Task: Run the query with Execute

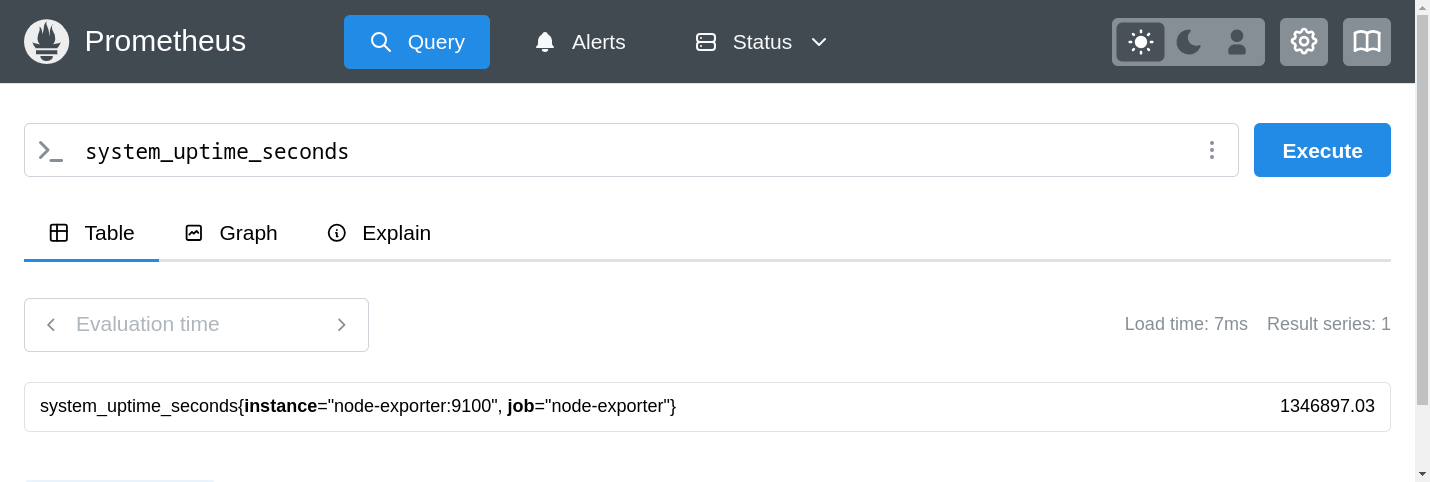Action: point(1322,150)
